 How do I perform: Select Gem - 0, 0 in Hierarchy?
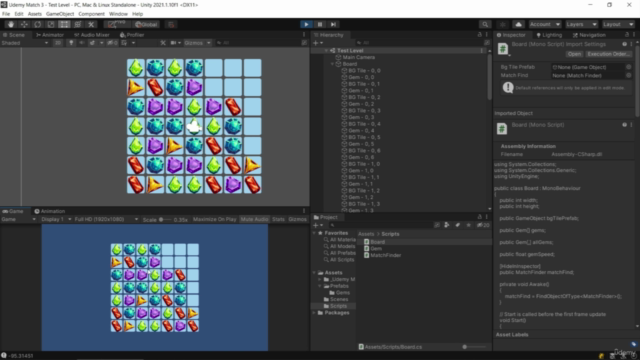[x=361, y=77]
